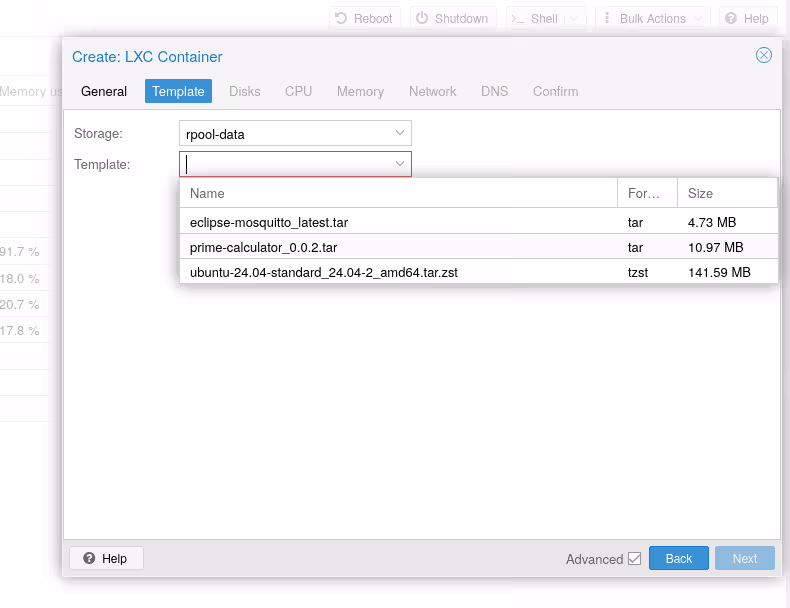Viewport: 790px width, 608px height.
Task: Pick the ubuntu-24.04-standard template
Action: coord(324,272)
